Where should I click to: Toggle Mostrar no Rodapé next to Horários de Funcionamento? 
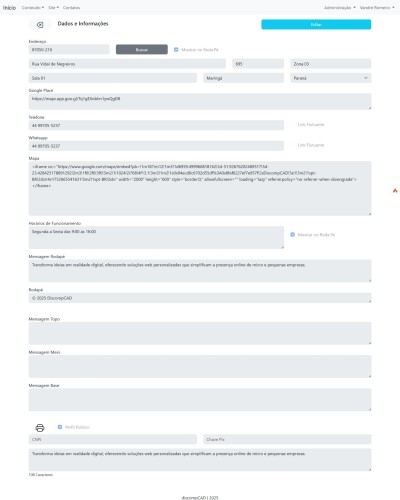pos(292,235)
